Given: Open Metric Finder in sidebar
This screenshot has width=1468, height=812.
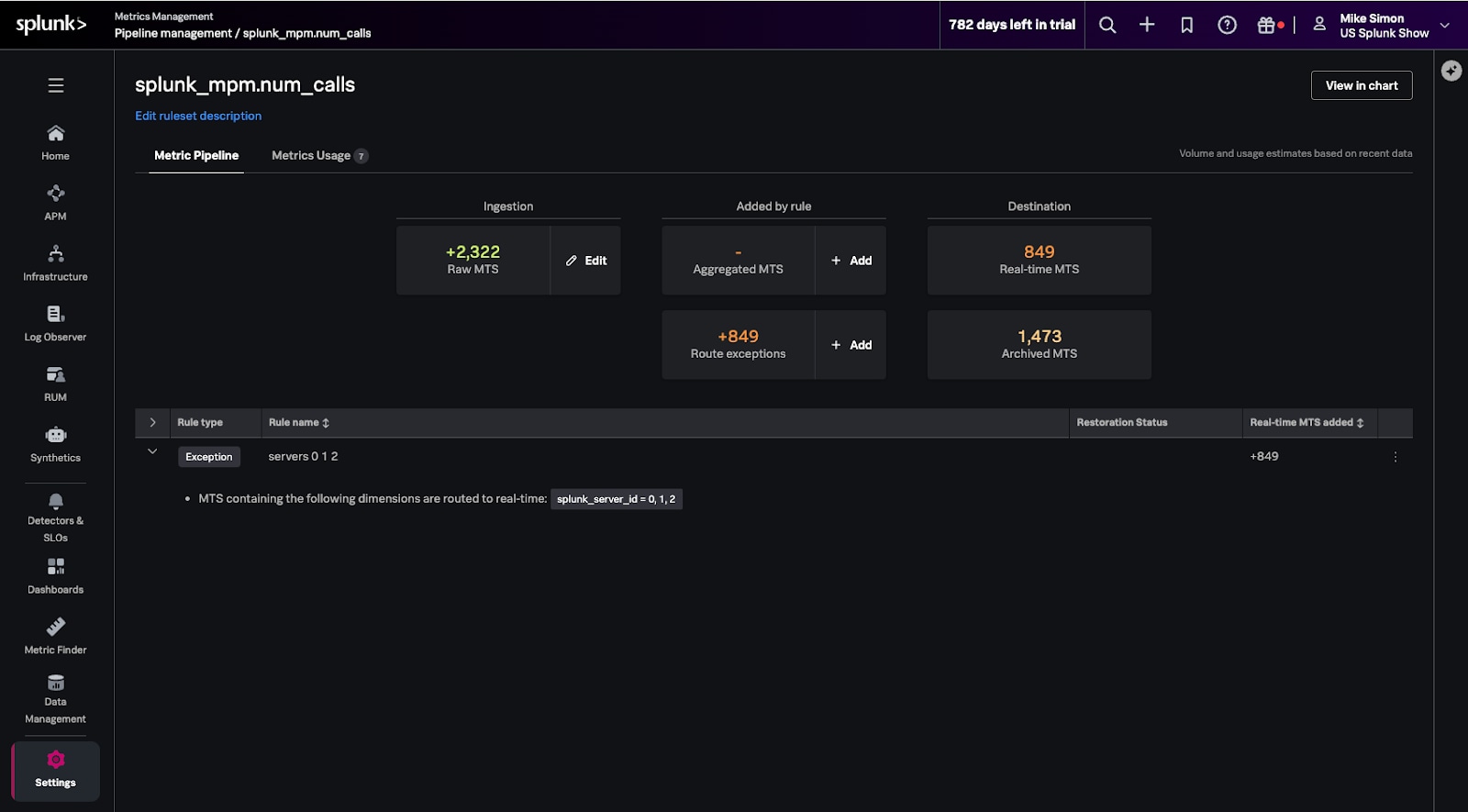Looking at the screenshot, I should [x=55, y=636].
